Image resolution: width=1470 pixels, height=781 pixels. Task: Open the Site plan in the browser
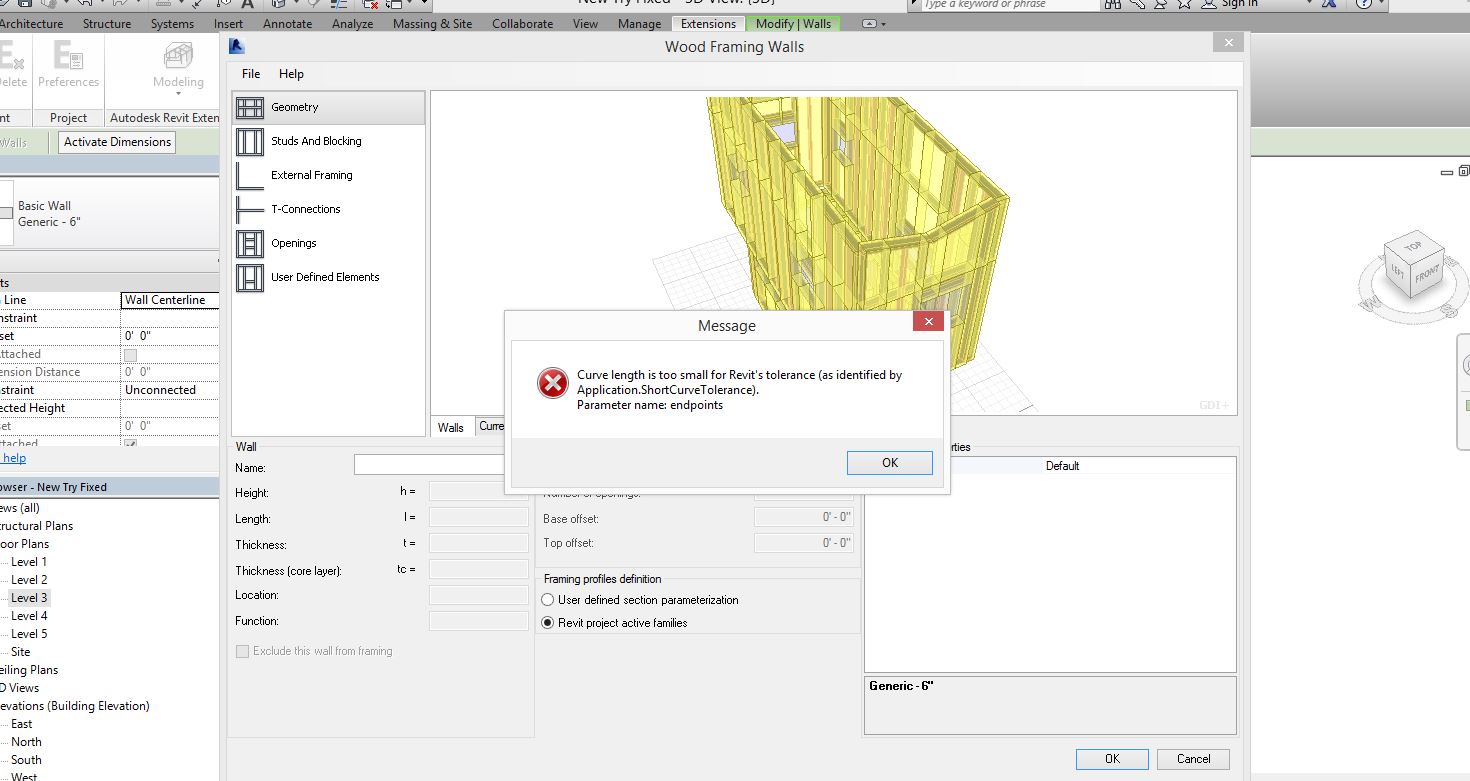[21, 652]
